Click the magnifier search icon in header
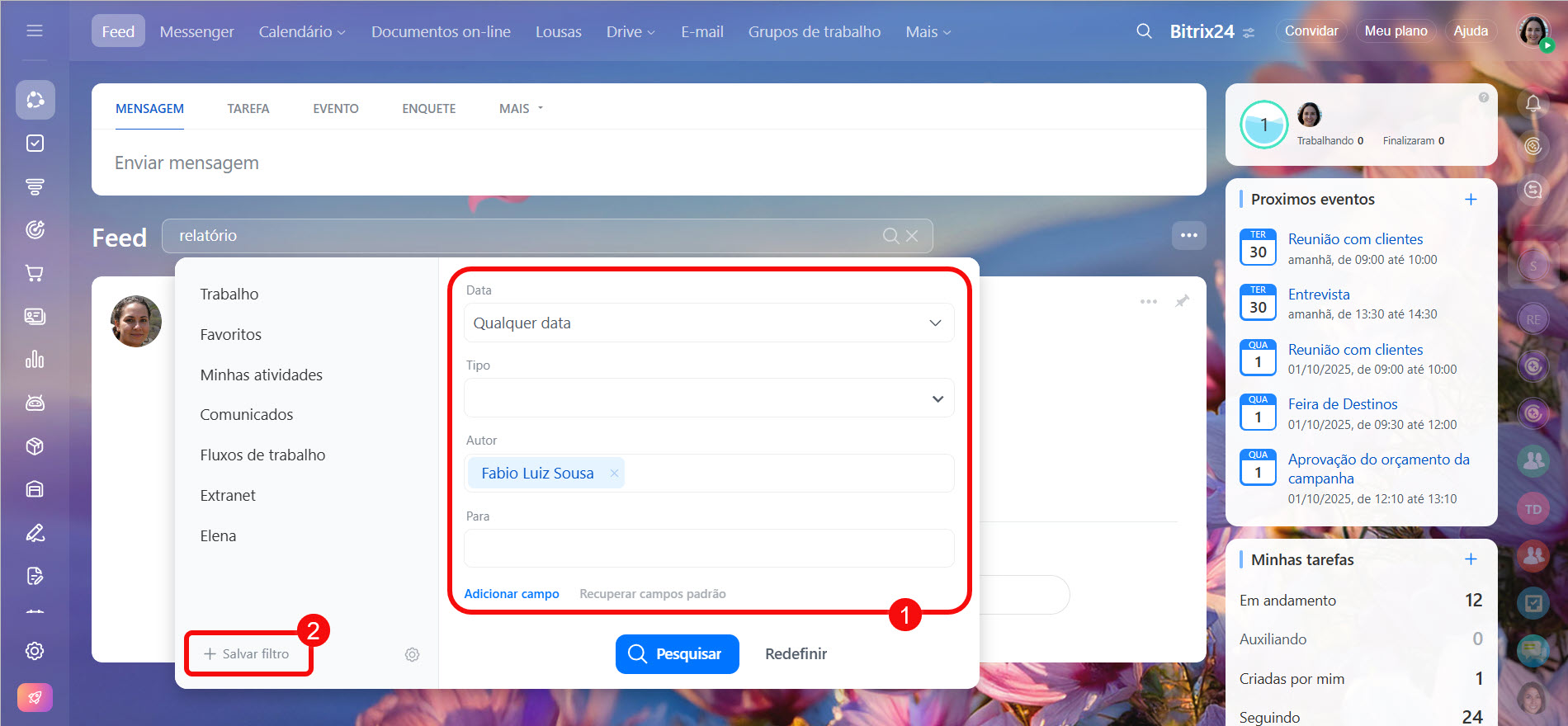 [x=1144, y=31]
